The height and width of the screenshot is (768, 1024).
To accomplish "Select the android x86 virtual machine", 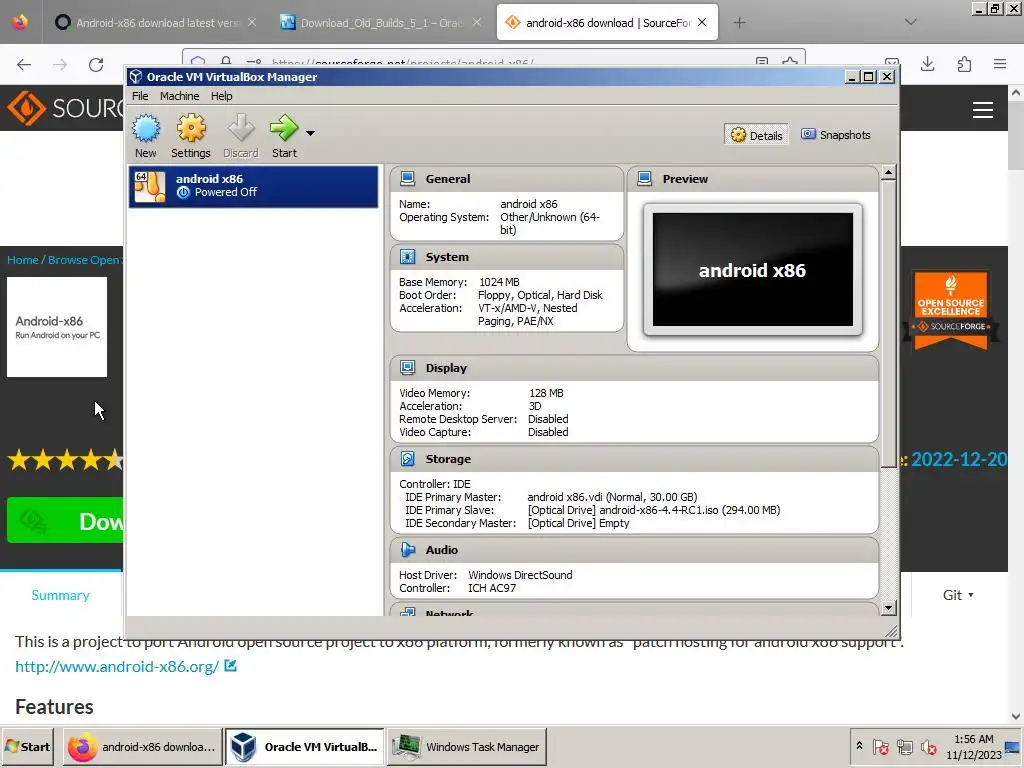I will pos(253,187).
